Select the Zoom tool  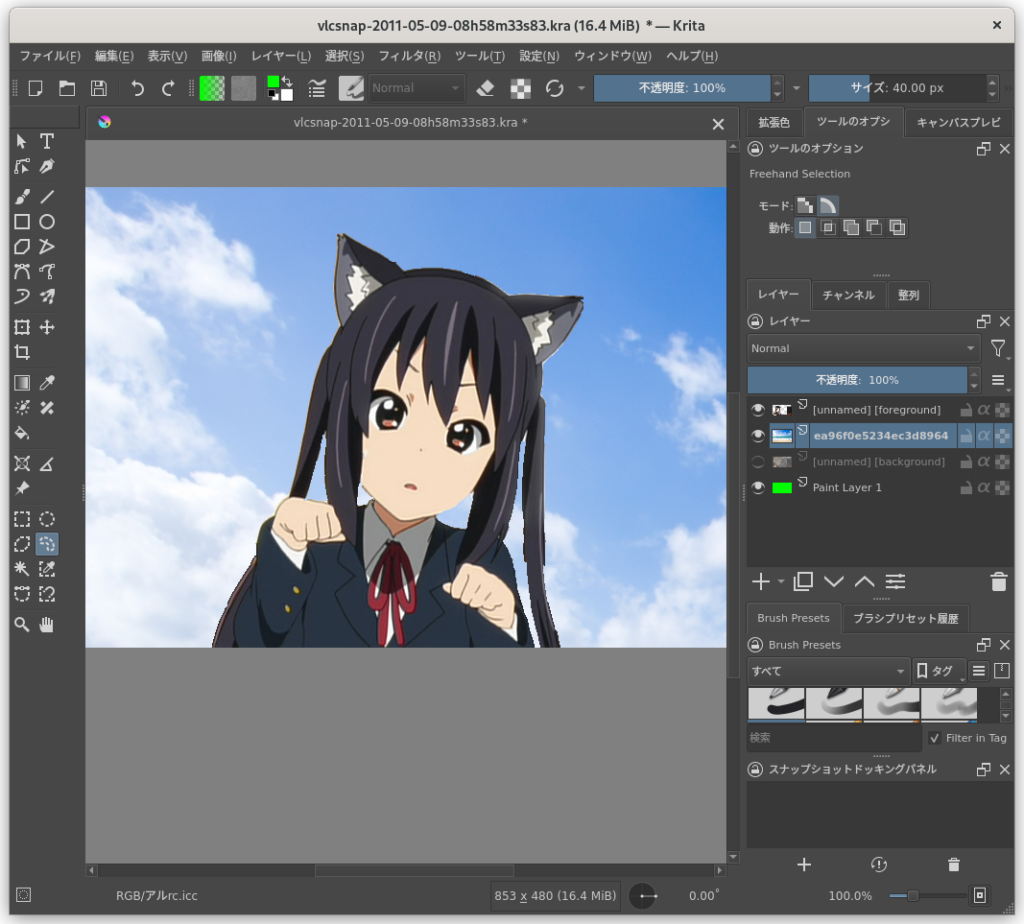[x=22, y=625]
